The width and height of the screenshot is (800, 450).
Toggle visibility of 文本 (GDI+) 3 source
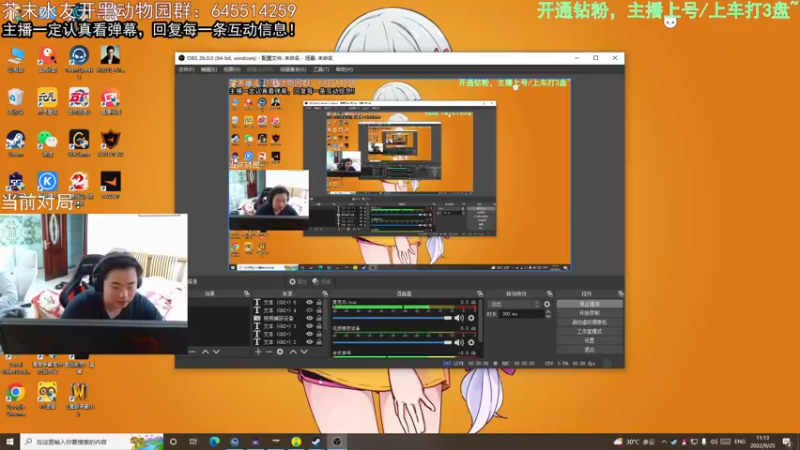(x=309, y=326)
